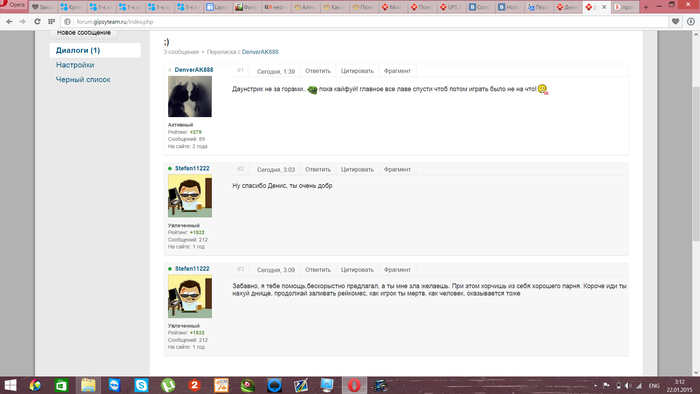This screenshot has width=700, height=394.
Task: Click Stefan11222's avatar on message #2
Action: point(190,196)
